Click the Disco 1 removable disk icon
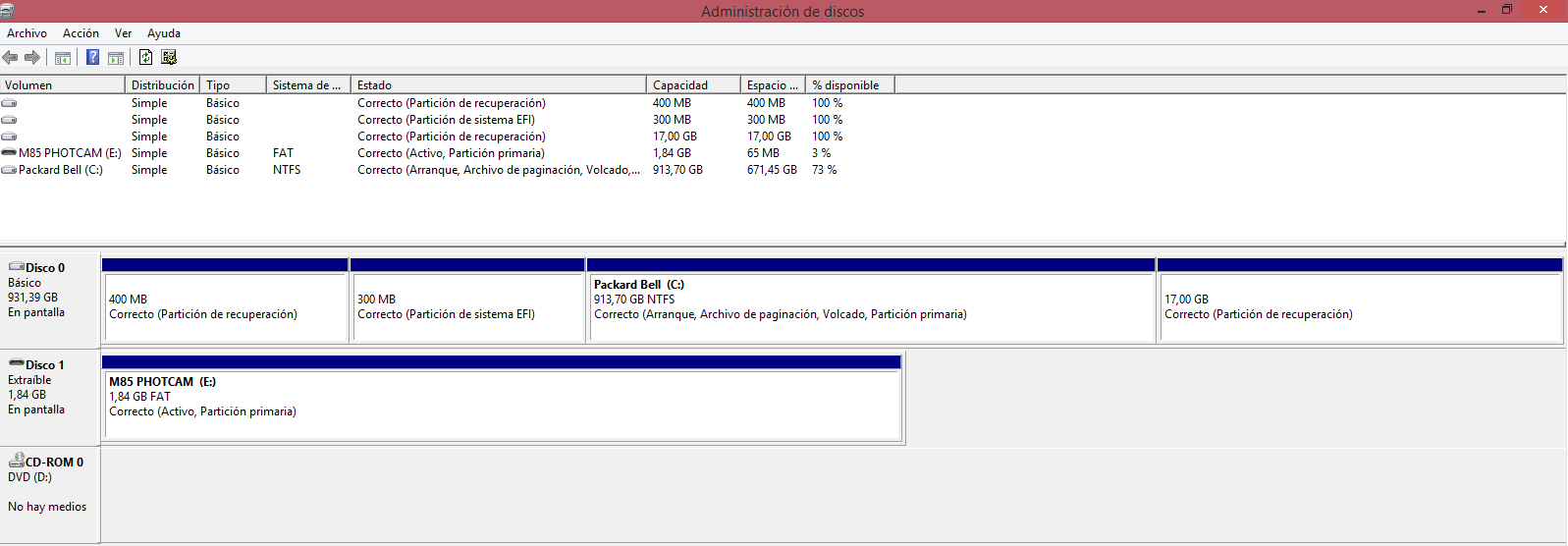This screenshot has height=546, width=1568. tap(17, 363)
